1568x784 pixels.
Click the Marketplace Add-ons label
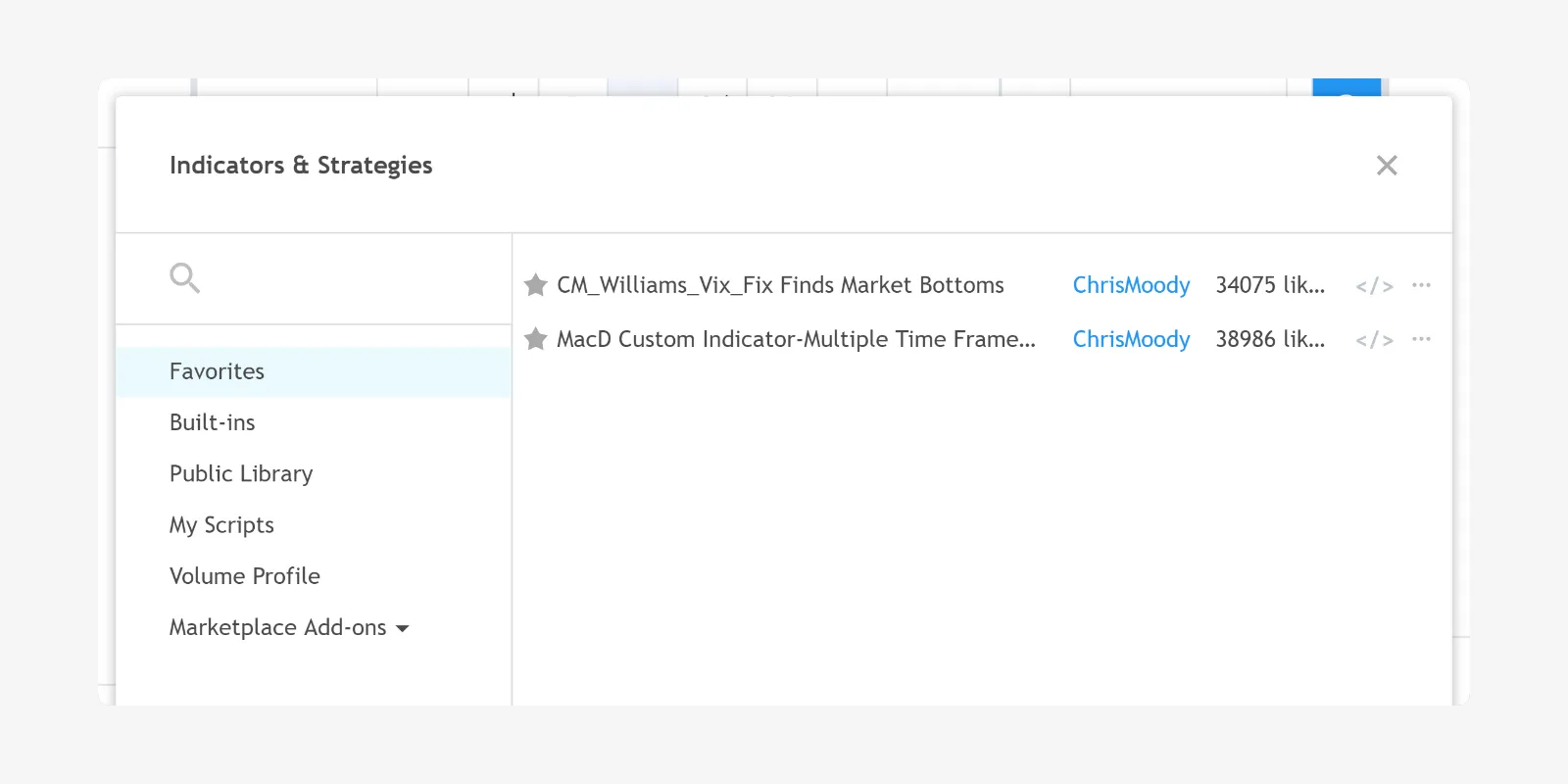(x=277, y=627)
